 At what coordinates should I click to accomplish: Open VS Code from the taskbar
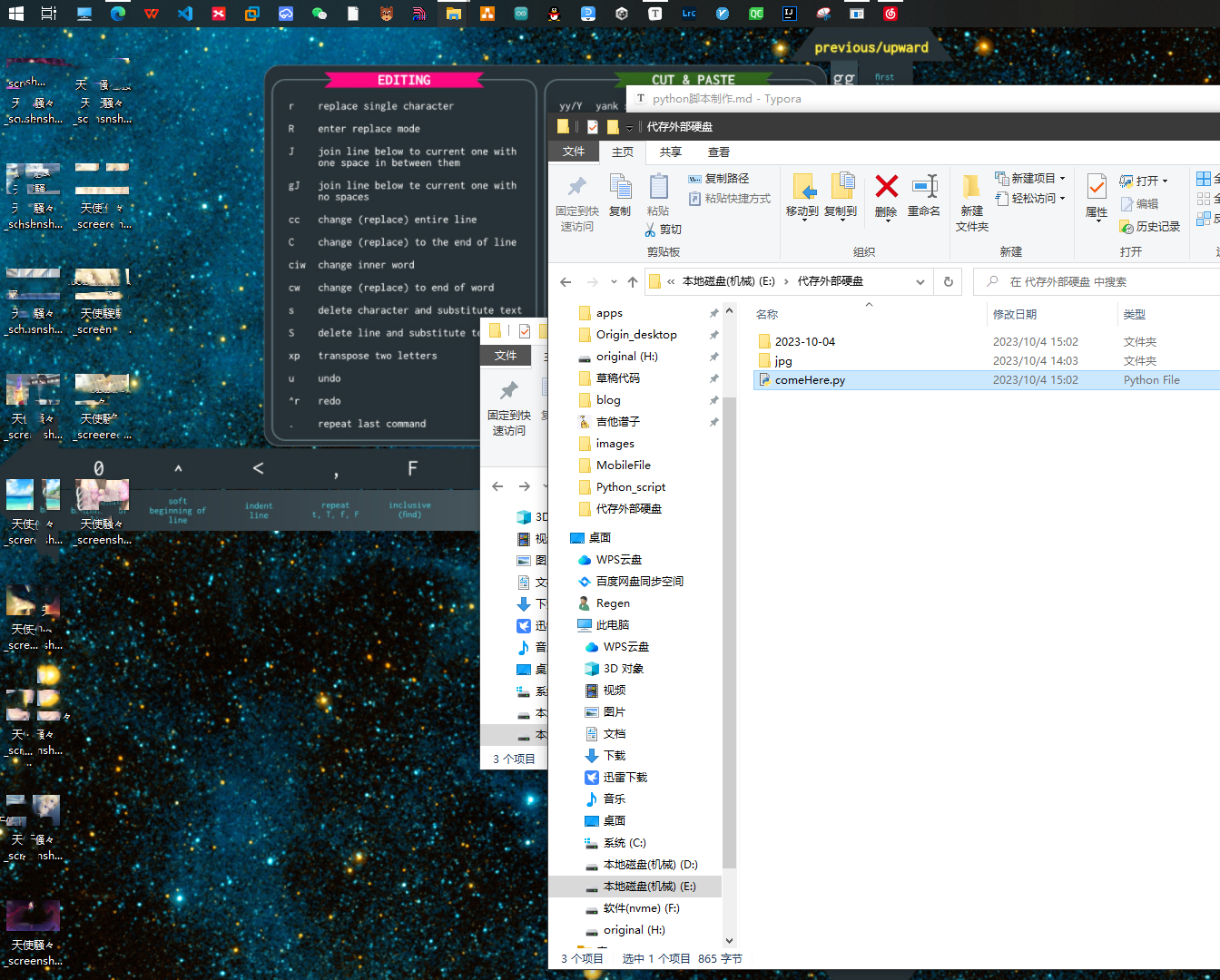[185, 13]
